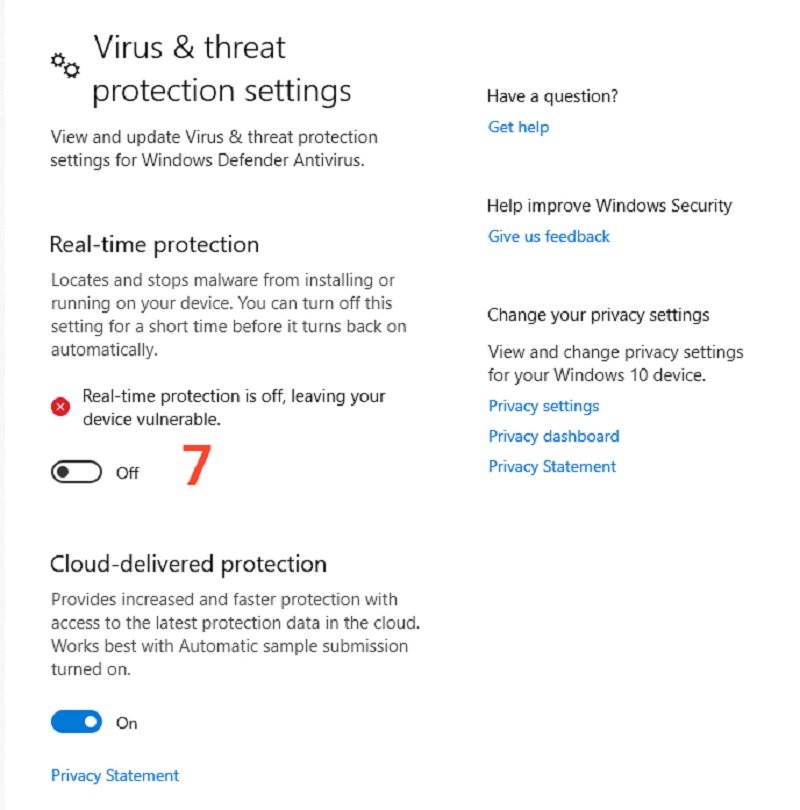This screenshot has width=800, height=810.
Task: Click the Have a question? heading
Action: 552,97
